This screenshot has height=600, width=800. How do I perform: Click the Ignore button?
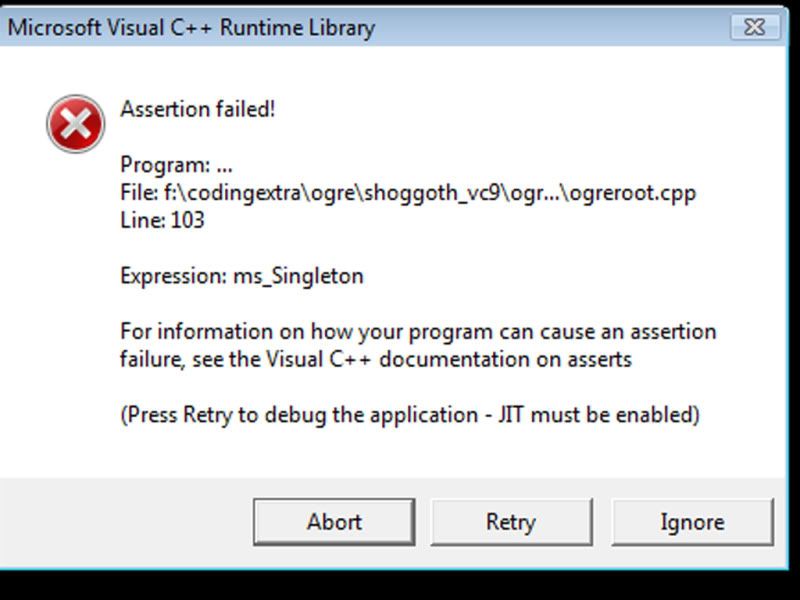[691, 521]
